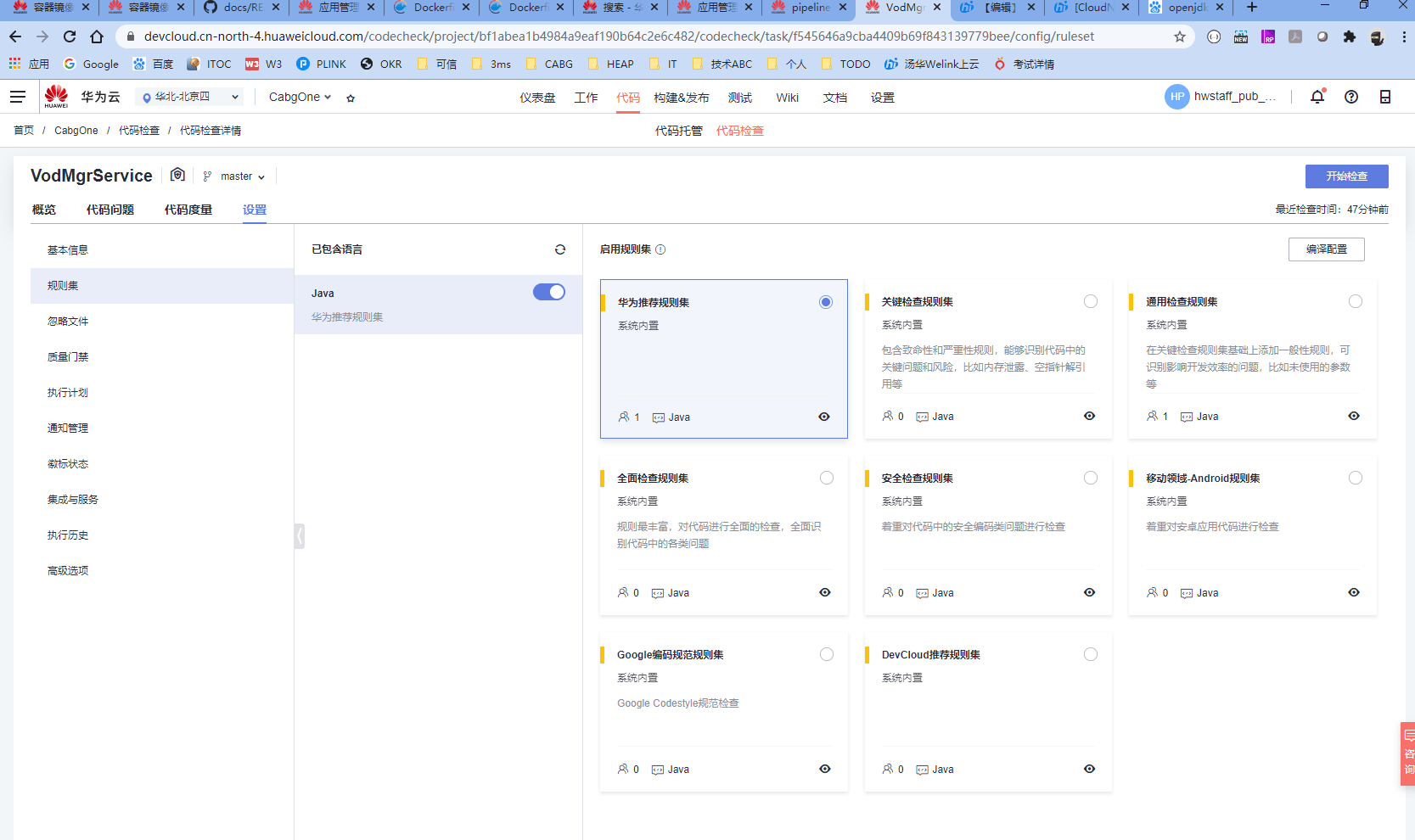1415x840 pixels.
Task: Toggle the Java language switch off
Action: (549, 292)
